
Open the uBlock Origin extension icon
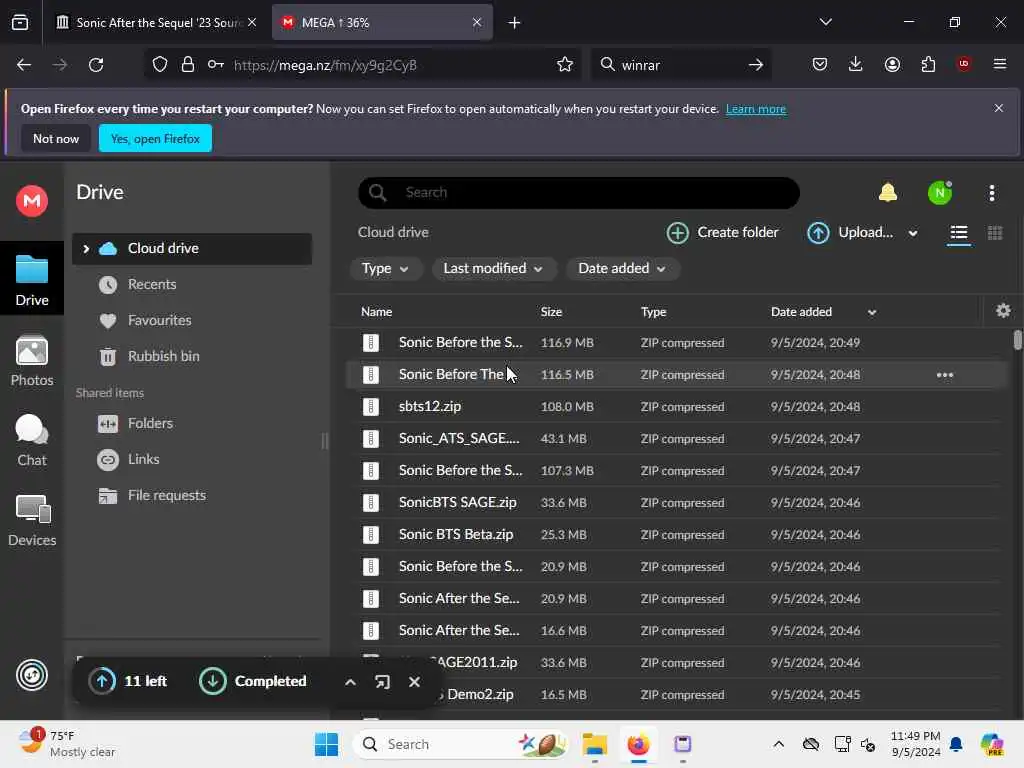963,64
